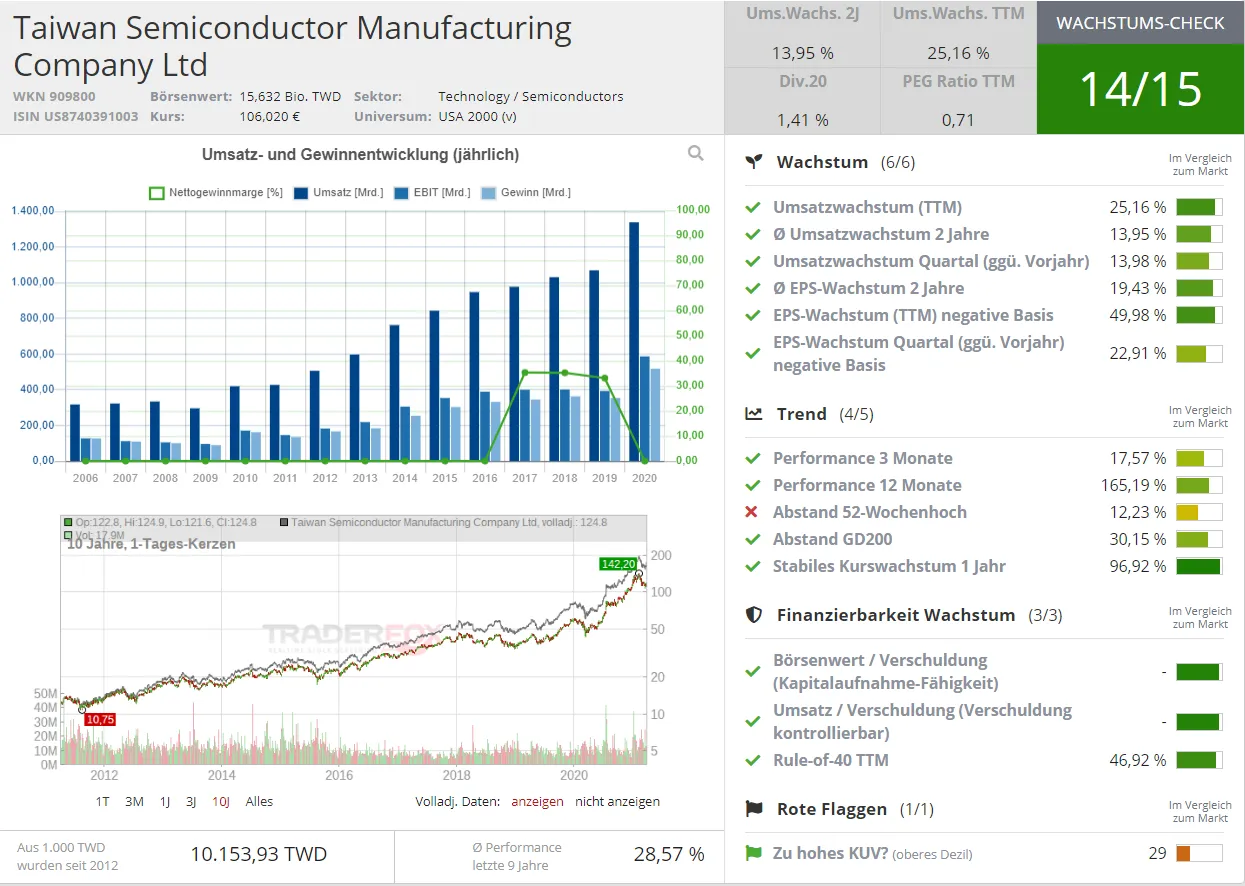Click checkmark beside Performance 3 Monate
This screenshot has height=886, width=1245.
[754, 458]
